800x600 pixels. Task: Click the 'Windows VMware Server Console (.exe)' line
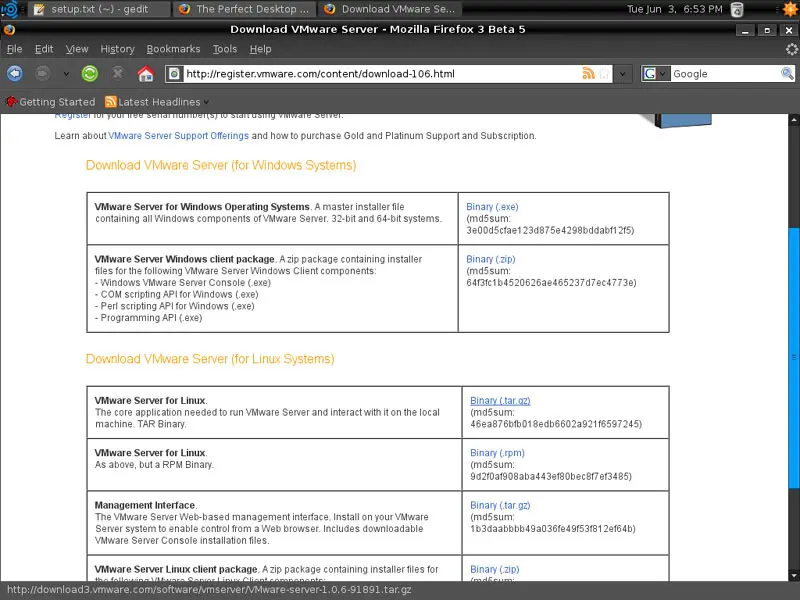click(183, 283)
